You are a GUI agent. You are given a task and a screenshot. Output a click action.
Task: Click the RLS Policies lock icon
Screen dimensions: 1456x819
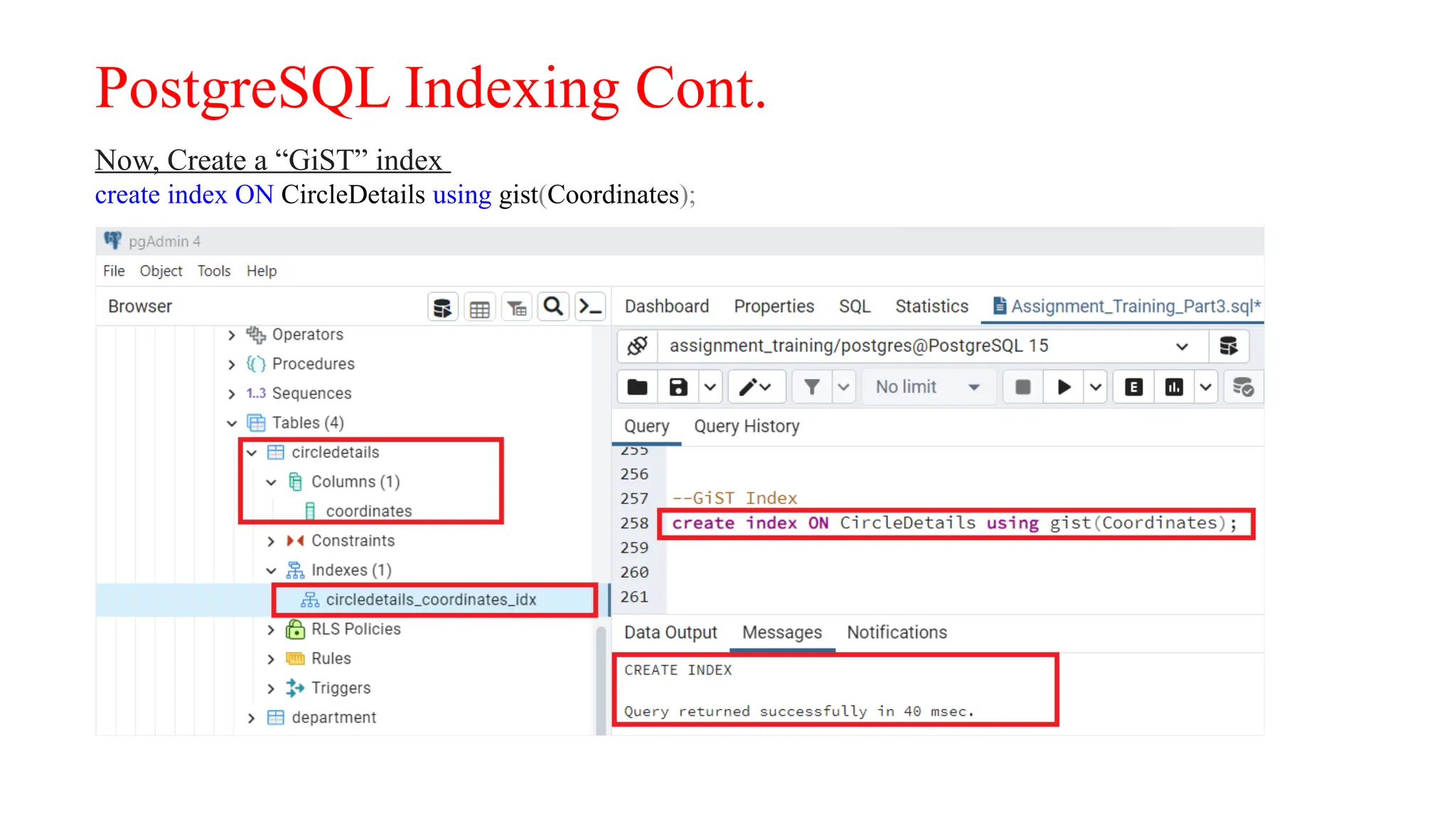click(295, 629)
